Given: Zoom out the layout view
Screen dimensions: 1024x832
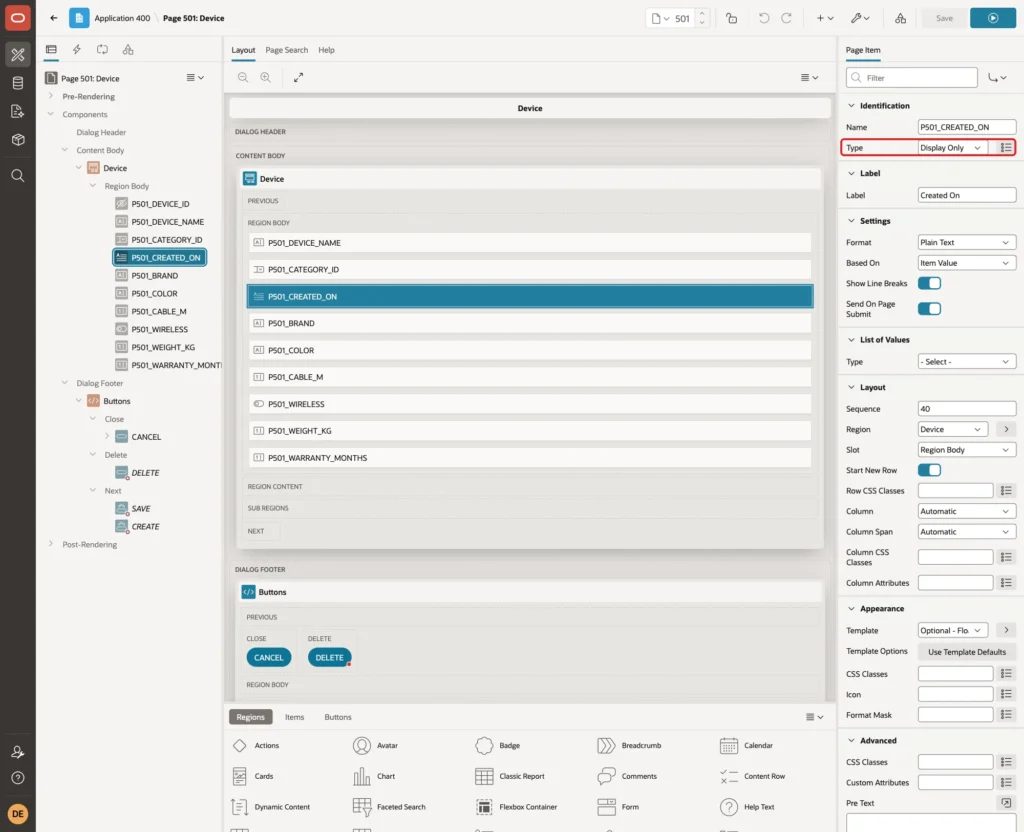Looking at the screenshot, I should (x=243, y=77).
